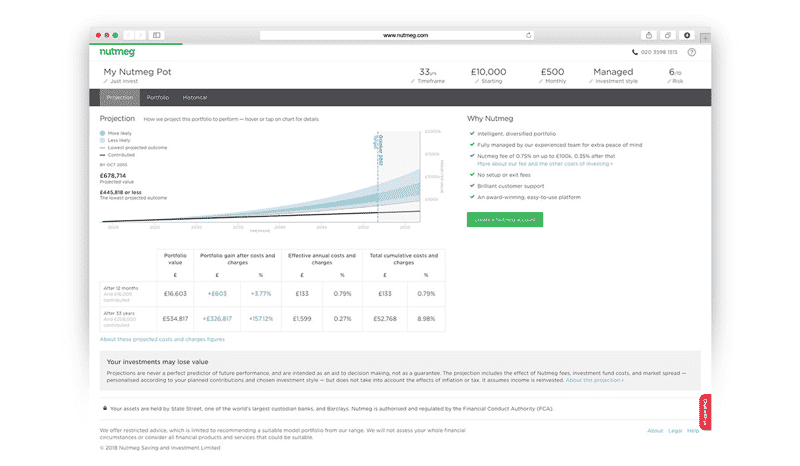Switch to the Projection tab
800x466 pixels.
120,97
